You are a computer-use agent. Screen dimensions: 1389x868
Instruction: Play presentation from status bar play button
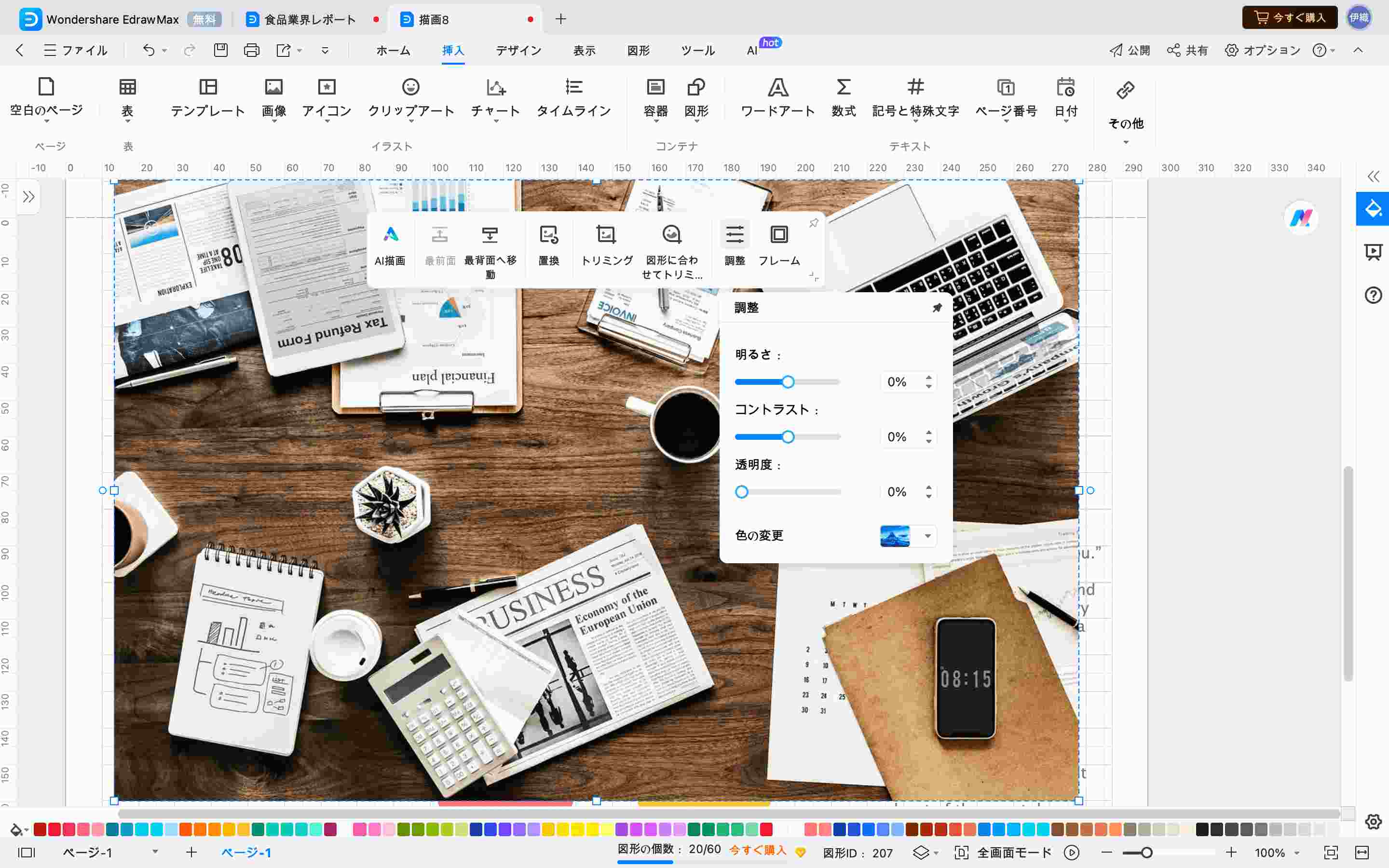[1072, 853]
